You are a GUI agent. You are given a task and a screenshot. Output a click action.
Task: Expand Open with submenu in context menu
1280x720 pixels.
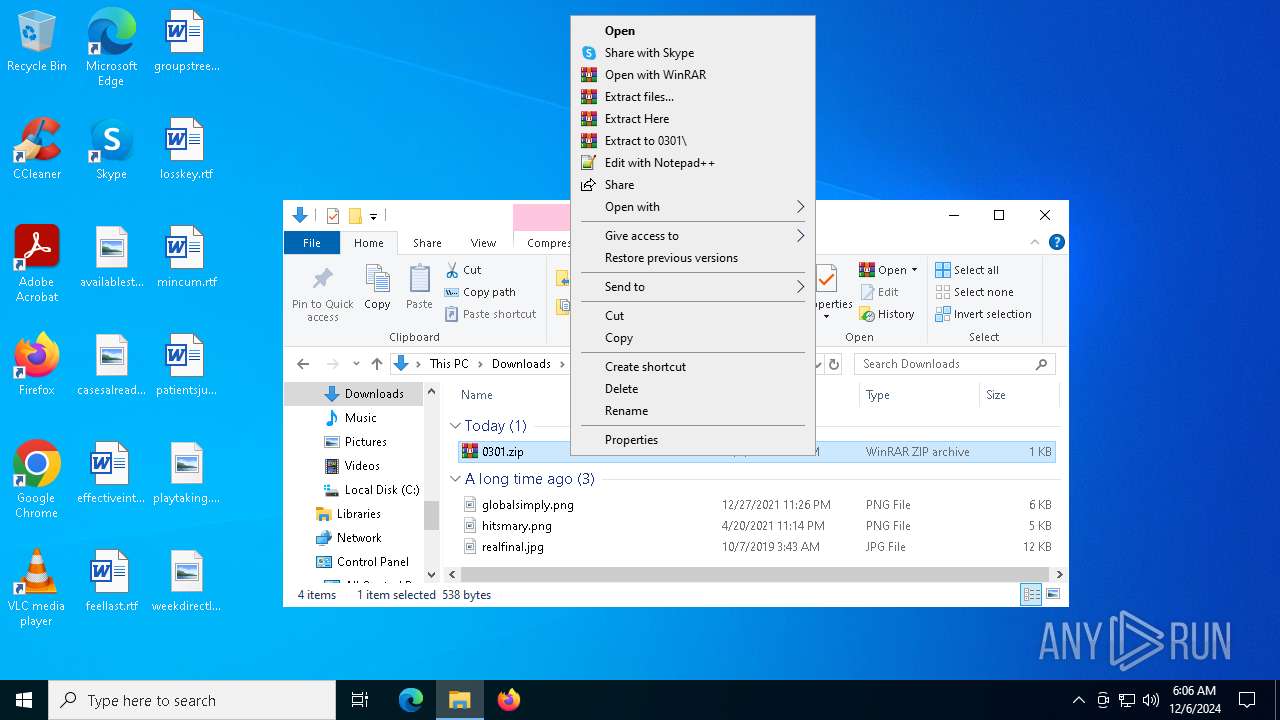693,207
